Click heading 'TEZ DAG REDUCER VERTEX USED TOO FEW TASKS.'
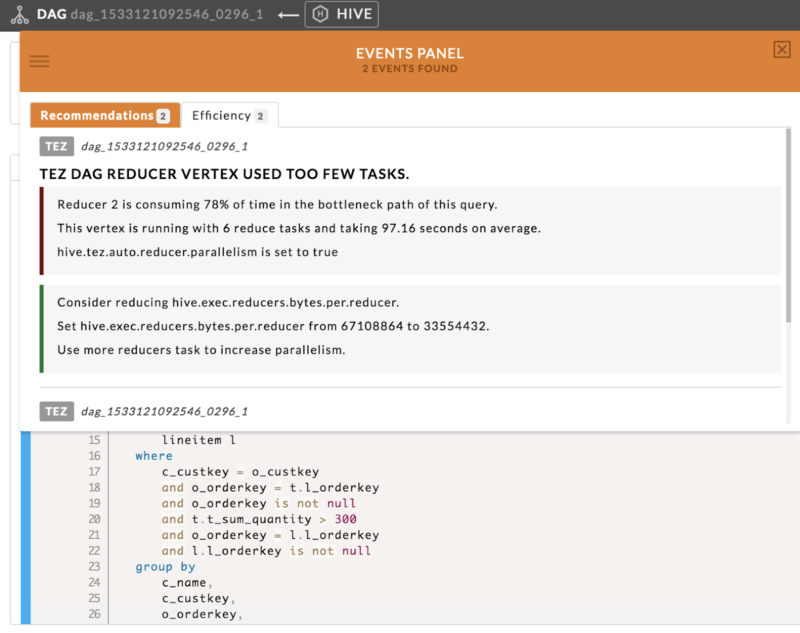This screenshot has height=633, width=800. click(x=224, y=174)
